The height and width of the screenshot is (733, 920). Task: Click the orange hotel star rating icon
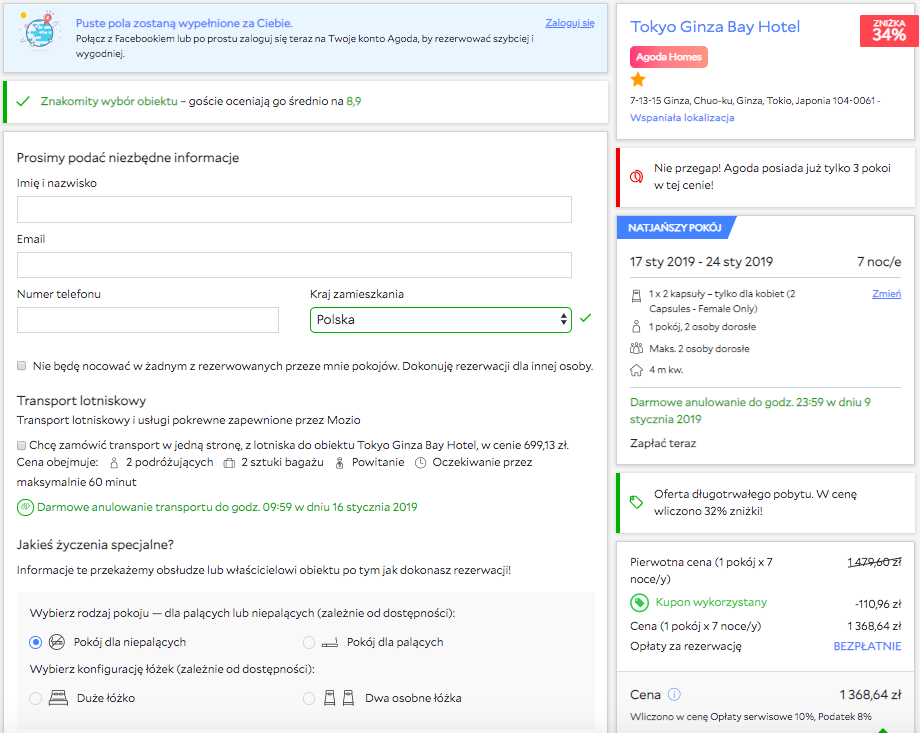click(638, 79)
